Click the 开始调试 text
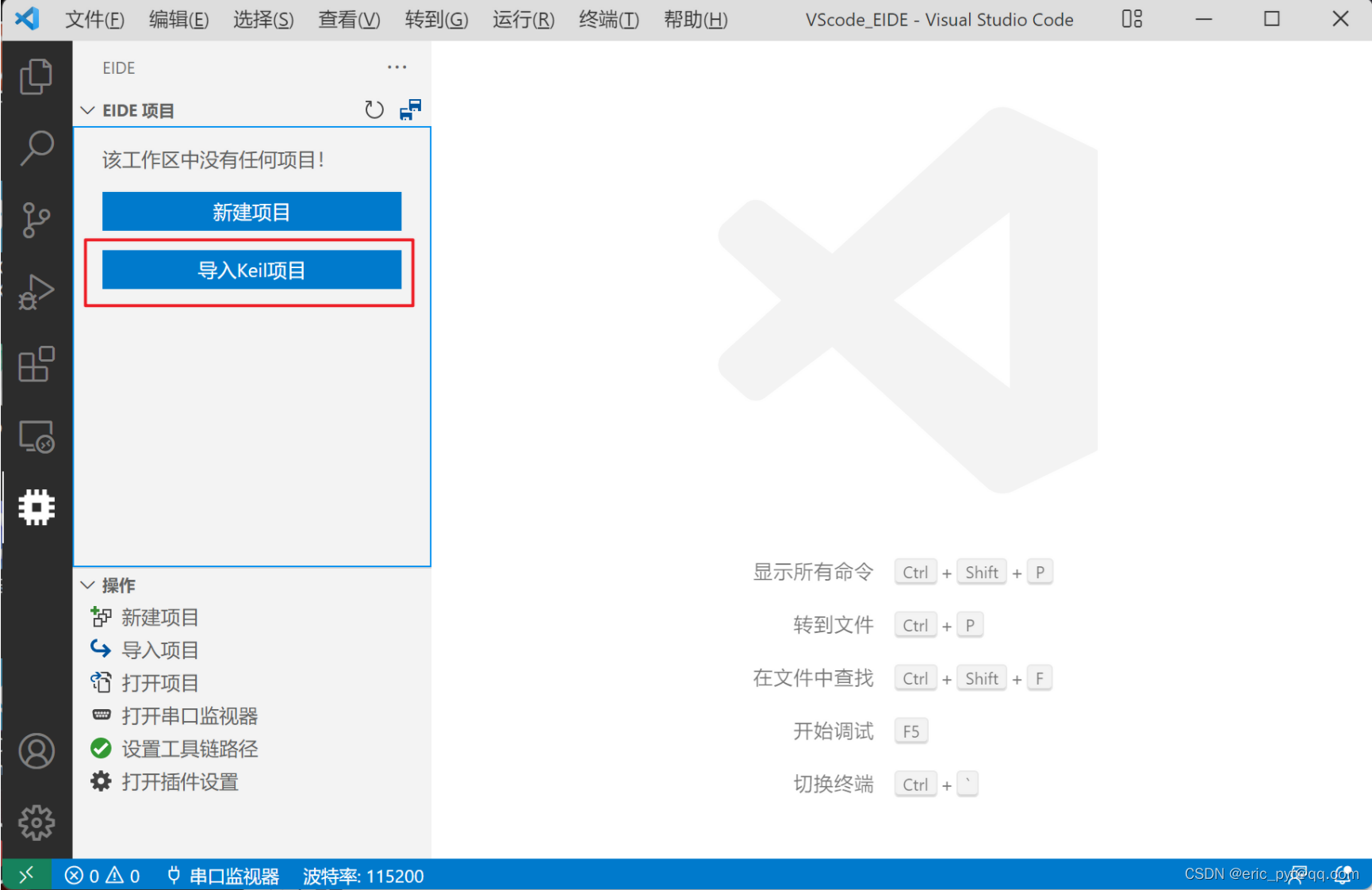The image size is (1372, 890). (x=834, y=731)
